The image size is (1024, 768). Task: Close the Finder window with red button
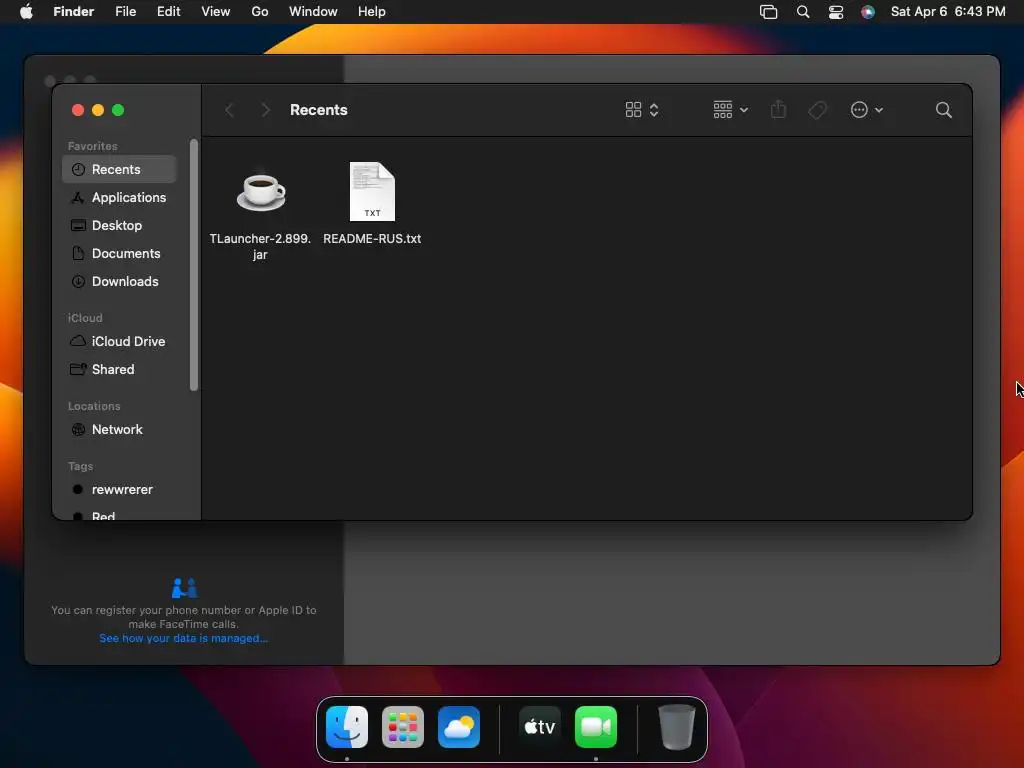coord(78,110)
